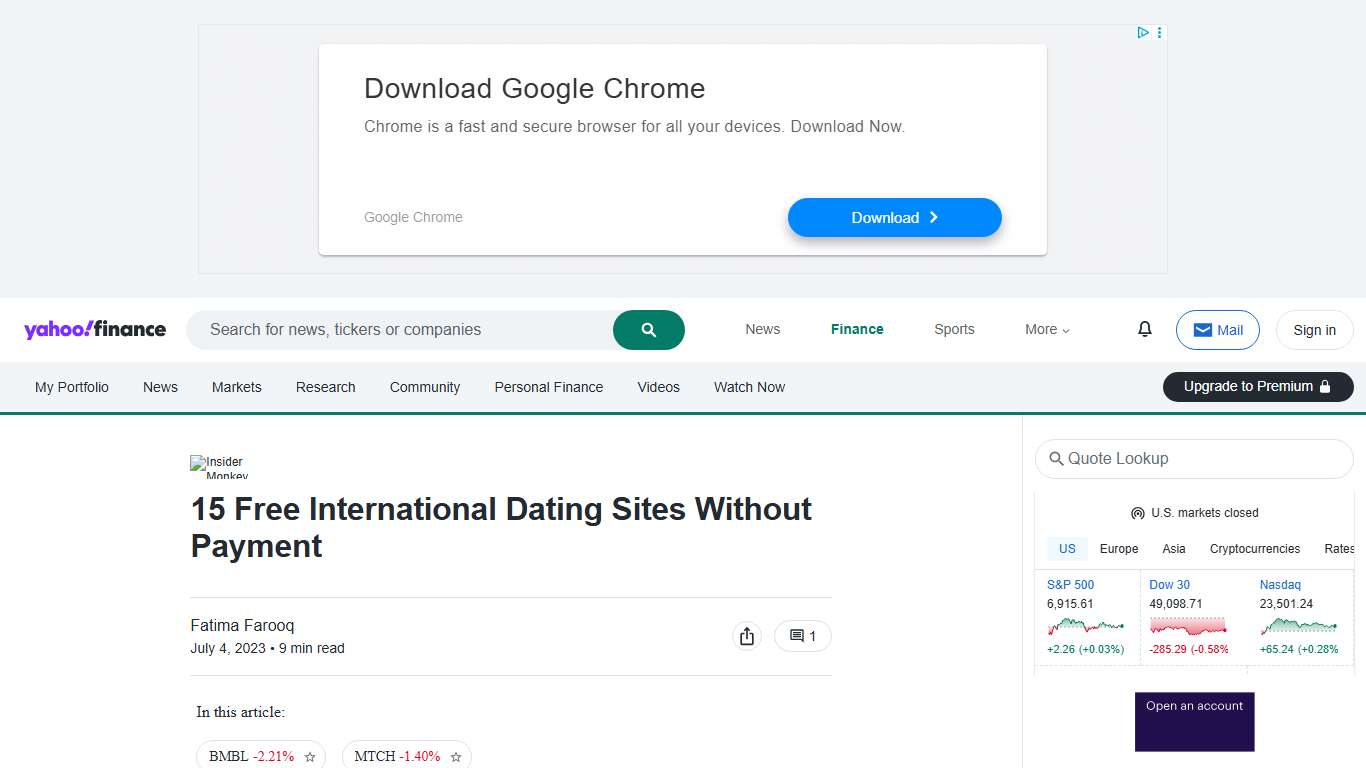1366x768 pixels.
Task: Share the article via the share icon
Action: pyautogui.click(x=746, y=635)
